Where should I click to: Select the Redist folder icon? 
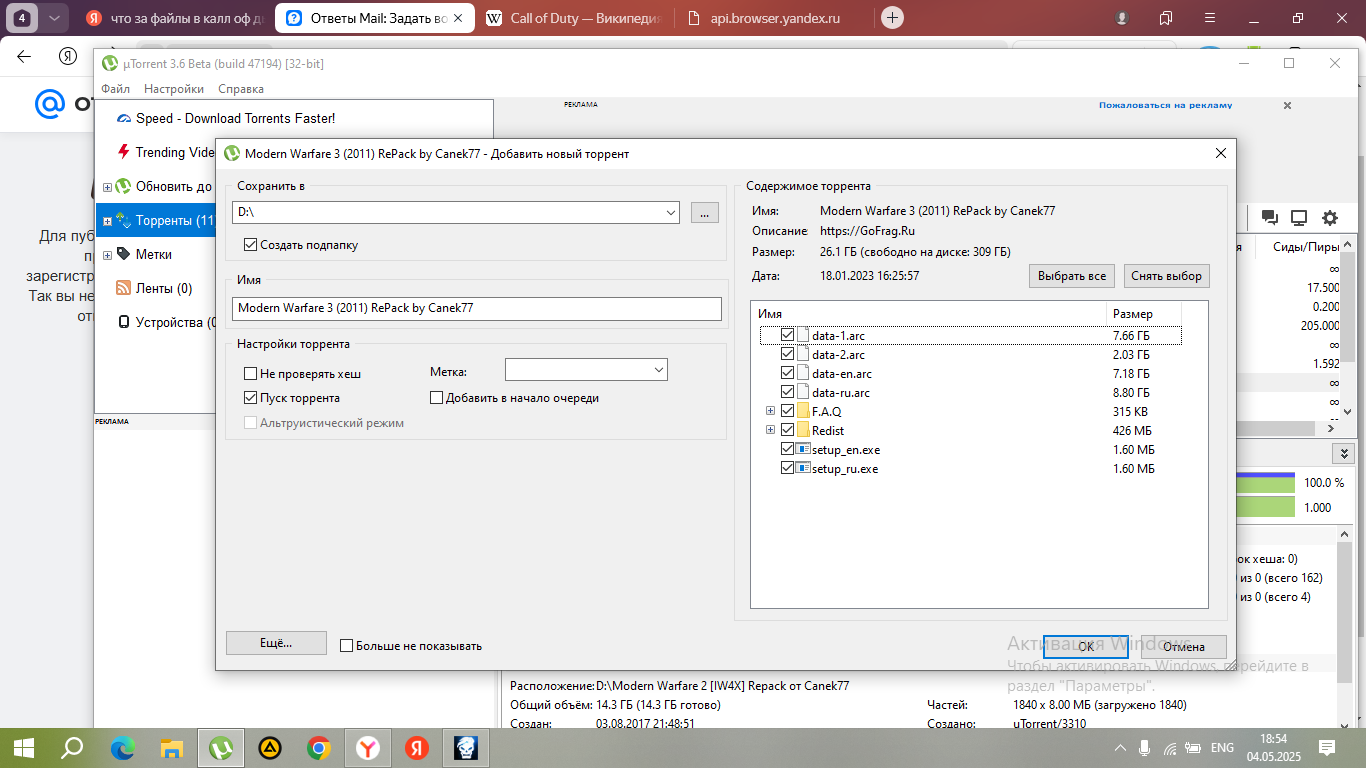pyautogui.click(x=802, y=430)
